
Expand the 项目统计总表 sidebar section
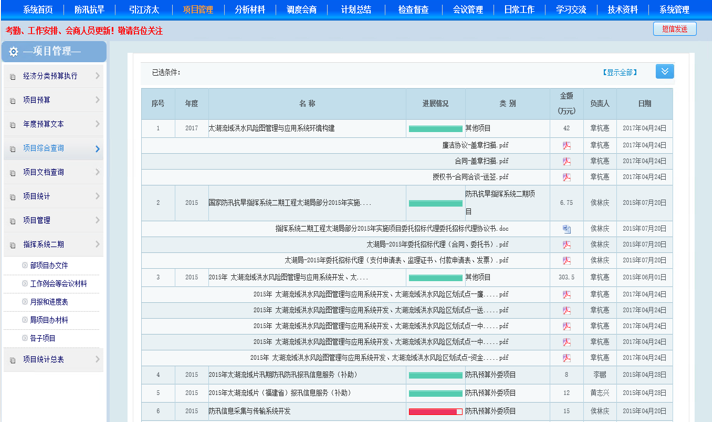(x=97, y=359)
